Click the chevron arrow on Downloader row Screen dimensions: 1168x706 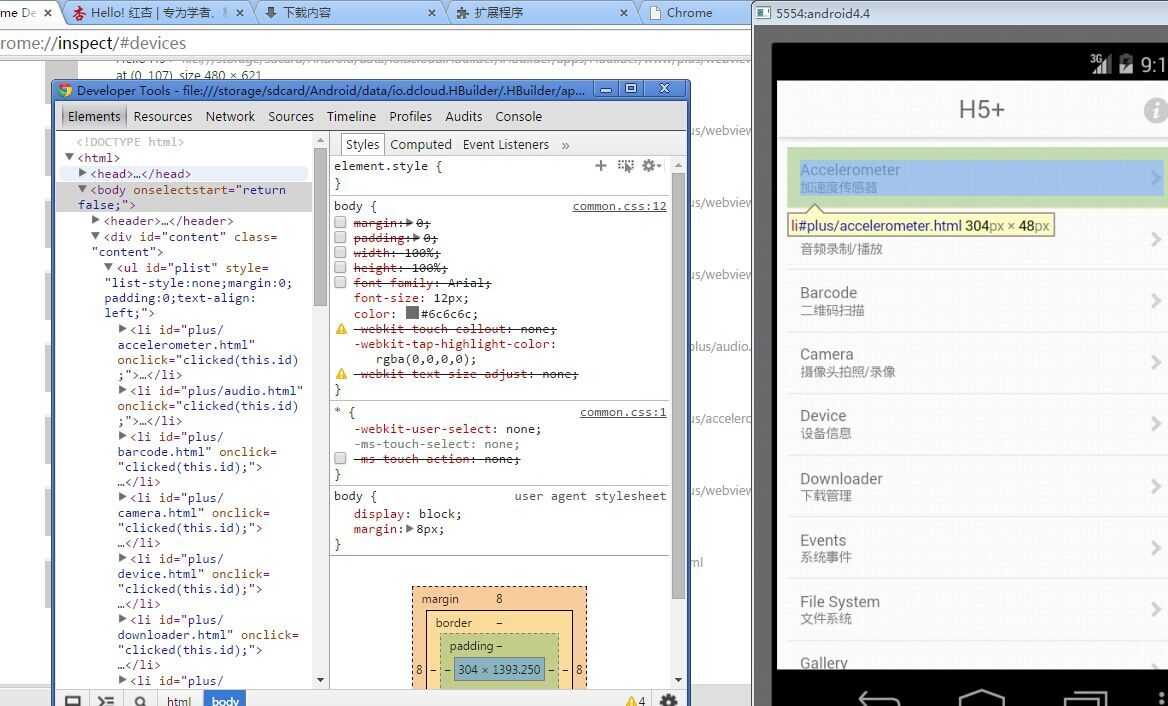click(1155, 486)
